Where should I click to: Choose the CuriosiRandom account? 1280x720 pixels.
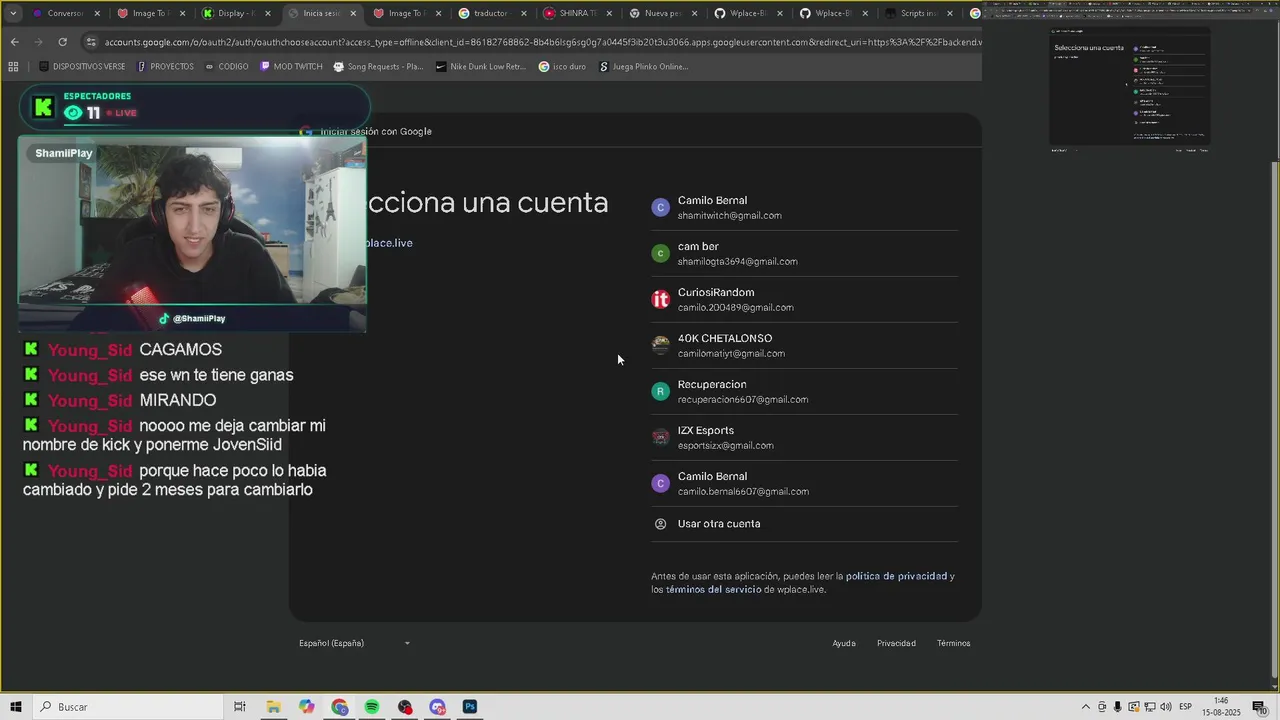(x=804, y=299)
